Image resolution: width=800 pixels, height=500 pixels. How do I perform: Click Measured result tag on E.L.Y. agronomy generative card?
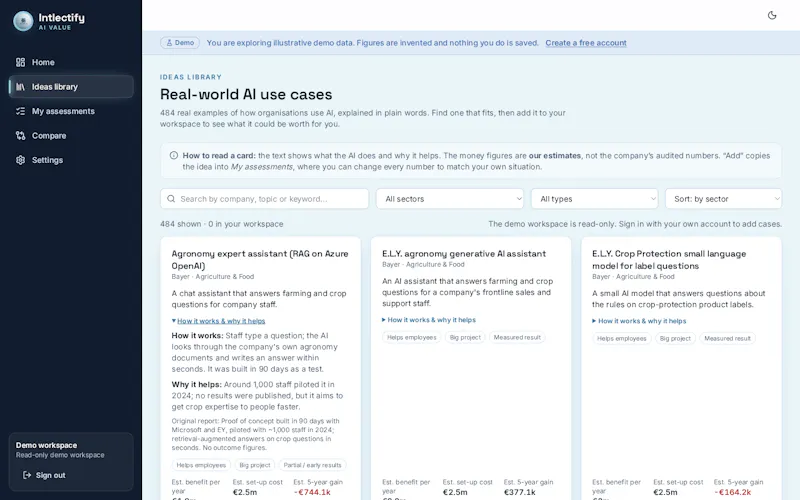[x=517, y=337]
